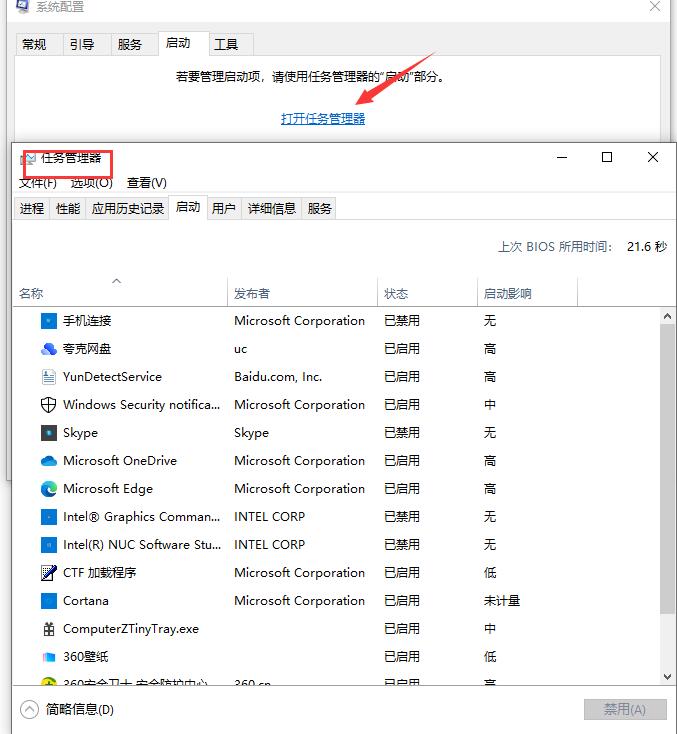Screen dimensions: 677x734
Task: Select the YunDetectService entry
Action: pyautogui.click(x=112, y=377)
